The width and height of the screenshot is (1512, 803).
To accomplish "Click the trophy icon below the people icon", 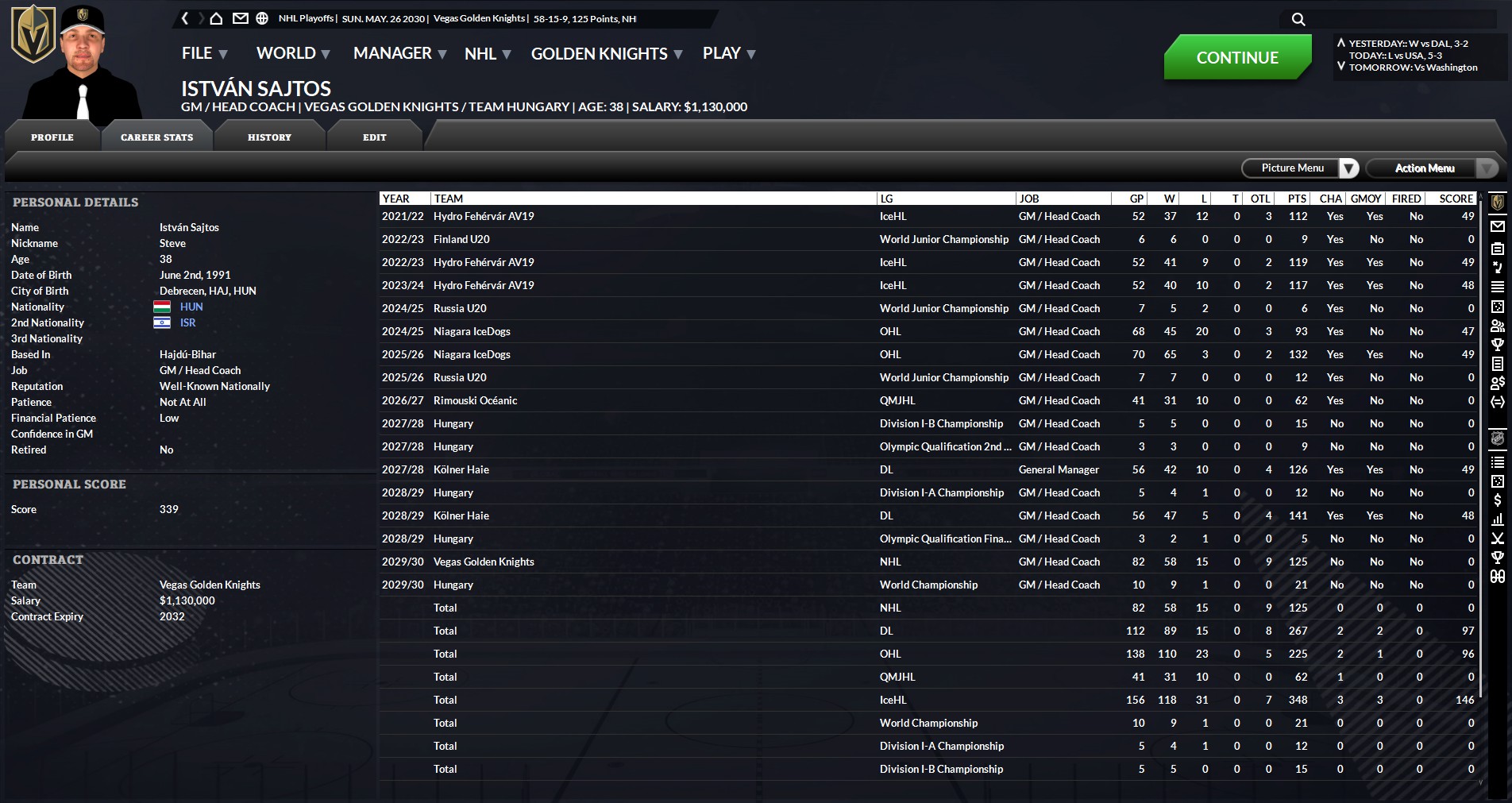I will click(x=1498, y=345).
